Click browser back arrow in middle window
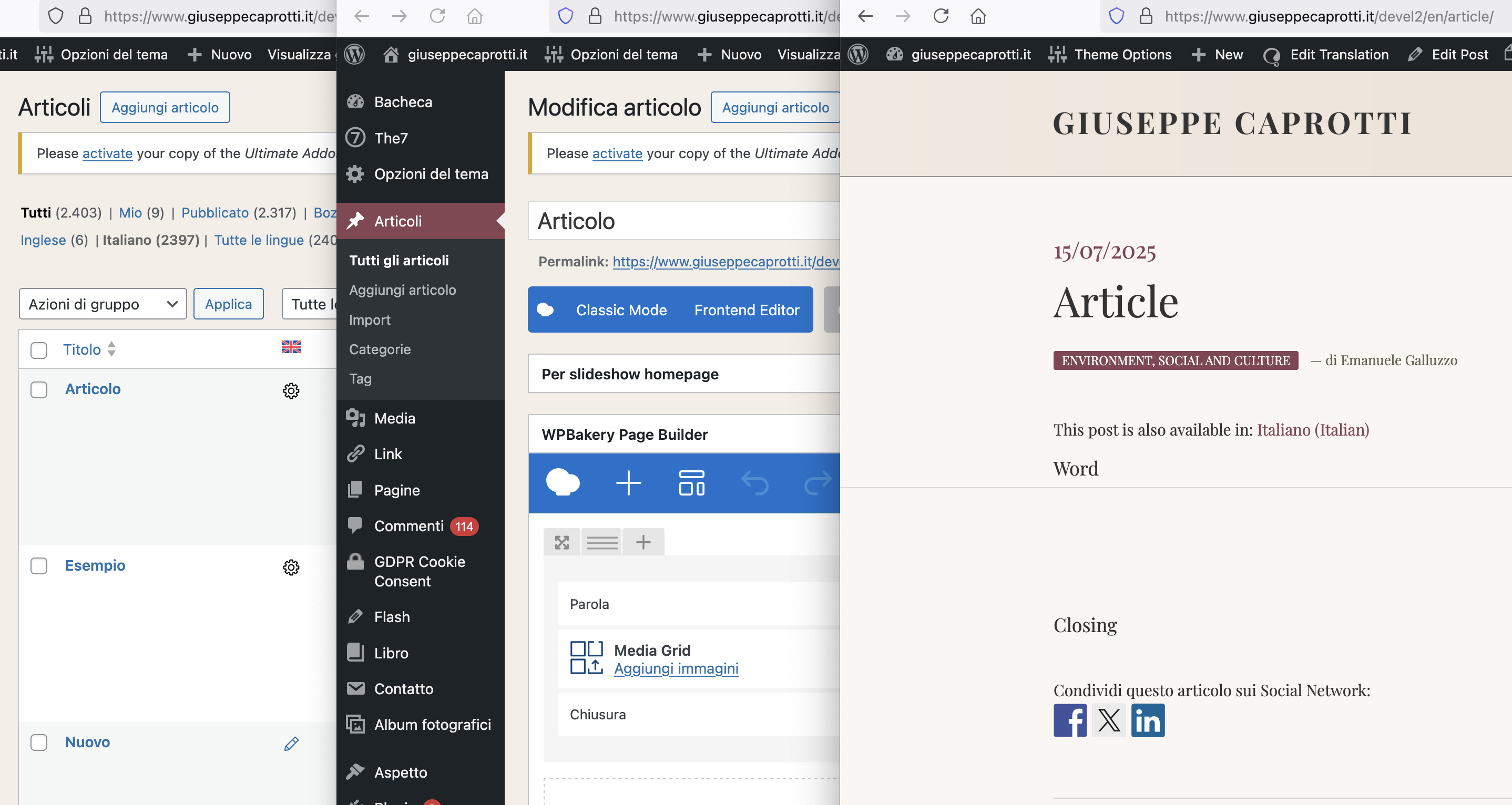The width and height of the screenshot is (1512, 805). coord(362,16)
